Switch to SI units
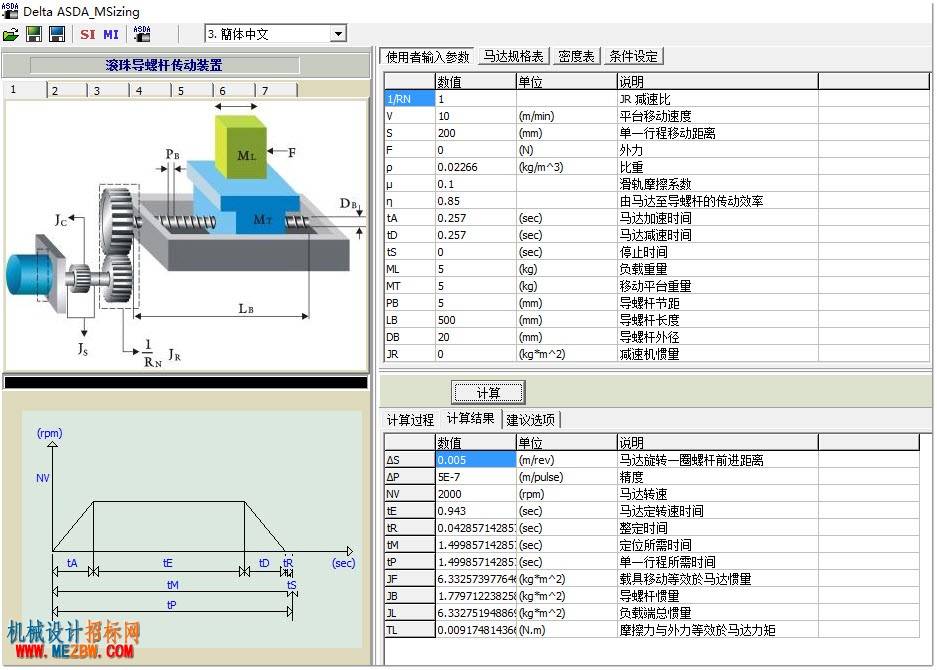 click(88, 35)
